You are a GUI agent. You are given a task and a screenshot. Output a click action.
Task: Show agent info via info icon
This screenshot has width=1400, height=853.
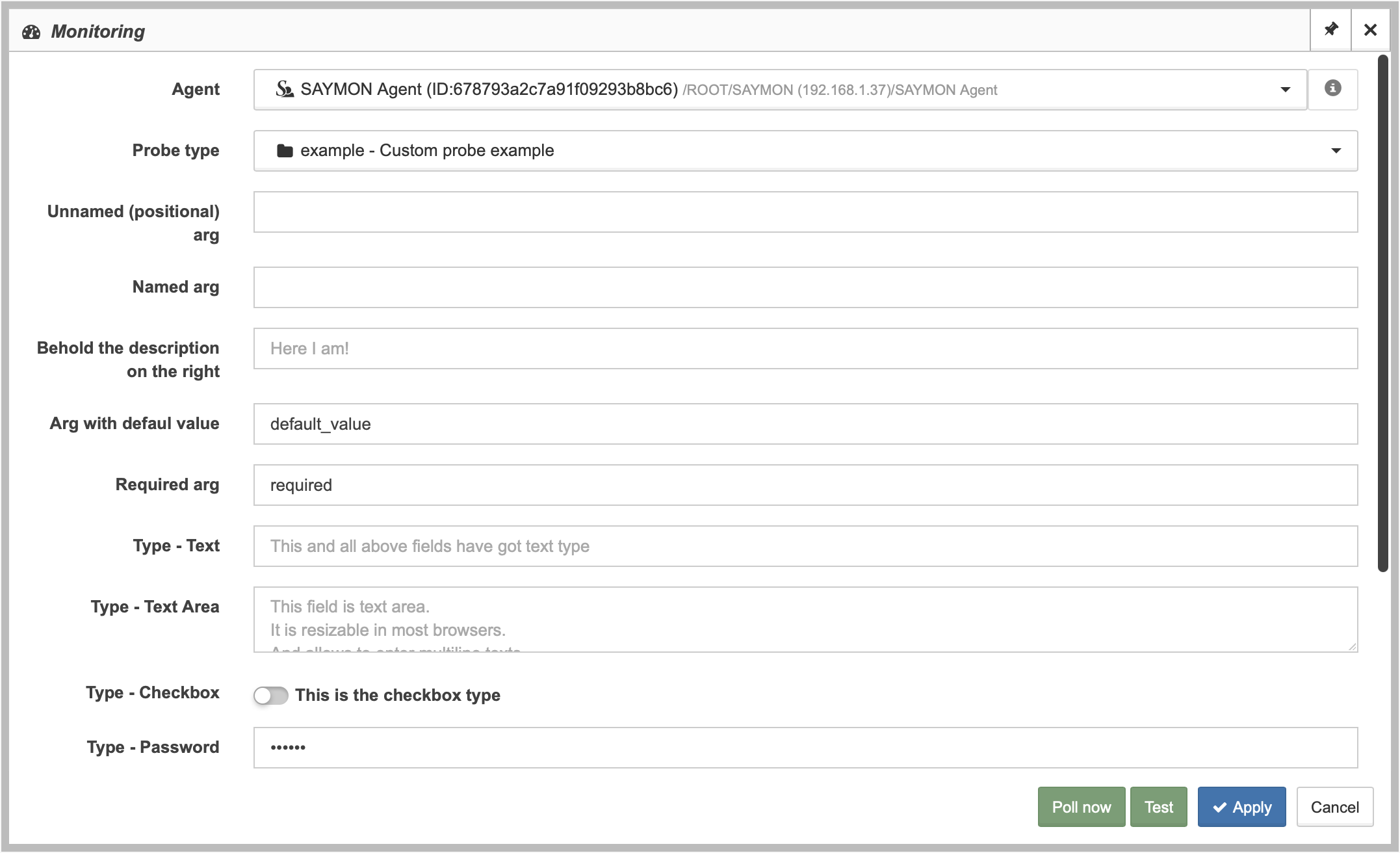[x=1332, y=88]
